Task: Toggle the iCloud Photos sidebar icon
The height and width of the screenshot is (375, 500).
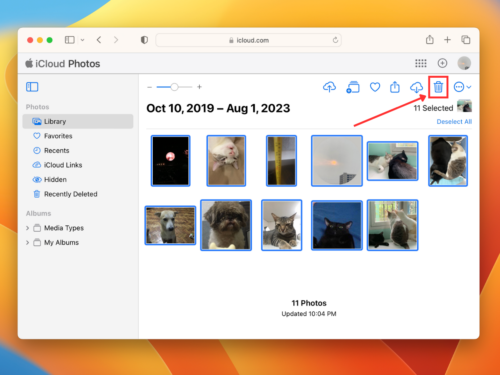Action: (x=32, y=87)
